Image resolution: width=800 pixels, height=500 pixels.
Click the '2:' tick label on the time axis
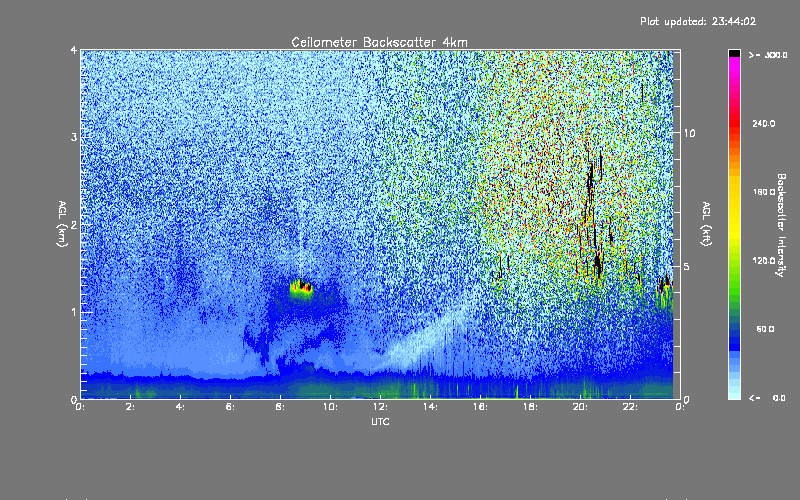pos(130,407)
